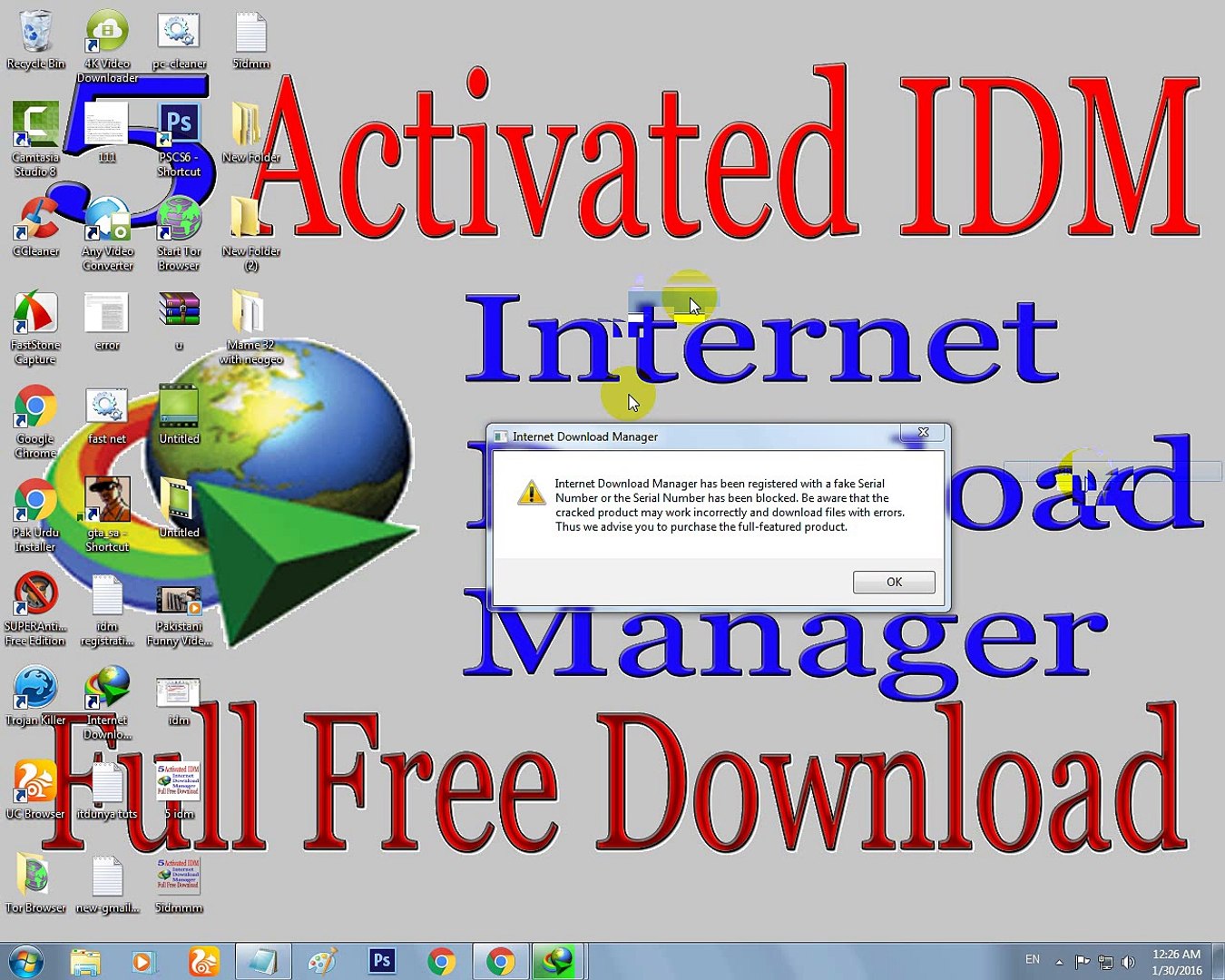Open Windows Explorer from the taskbar

tap(85, 961)
